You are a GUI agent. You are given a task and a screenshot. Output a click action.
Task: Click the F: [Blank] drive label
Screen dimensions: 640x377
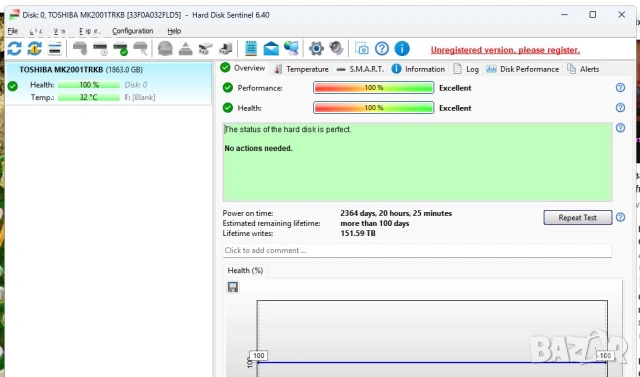[140, 98]
